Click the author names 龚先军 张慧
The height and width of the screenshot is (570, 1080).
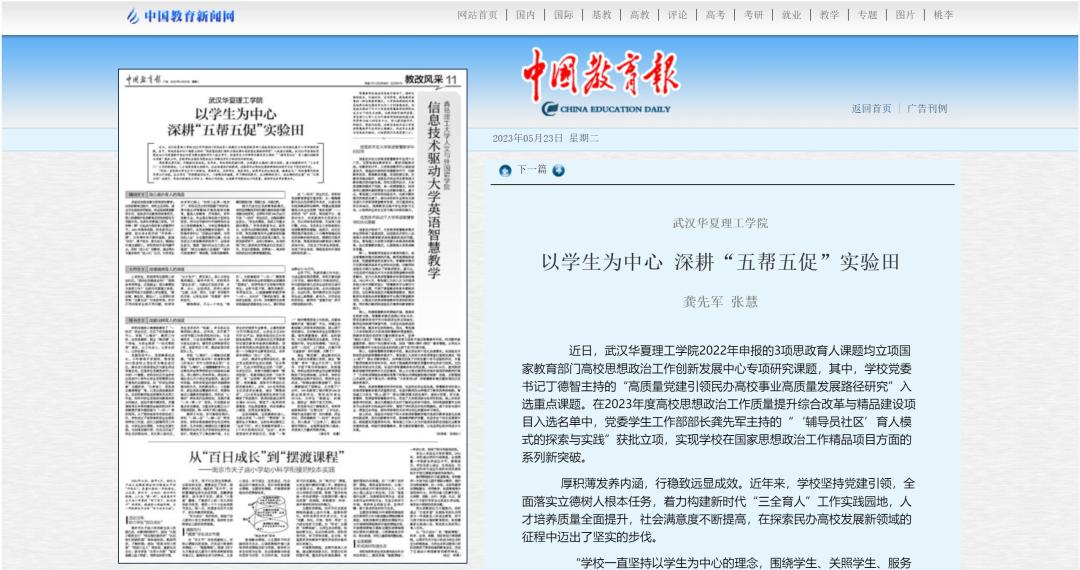[720, 302]
